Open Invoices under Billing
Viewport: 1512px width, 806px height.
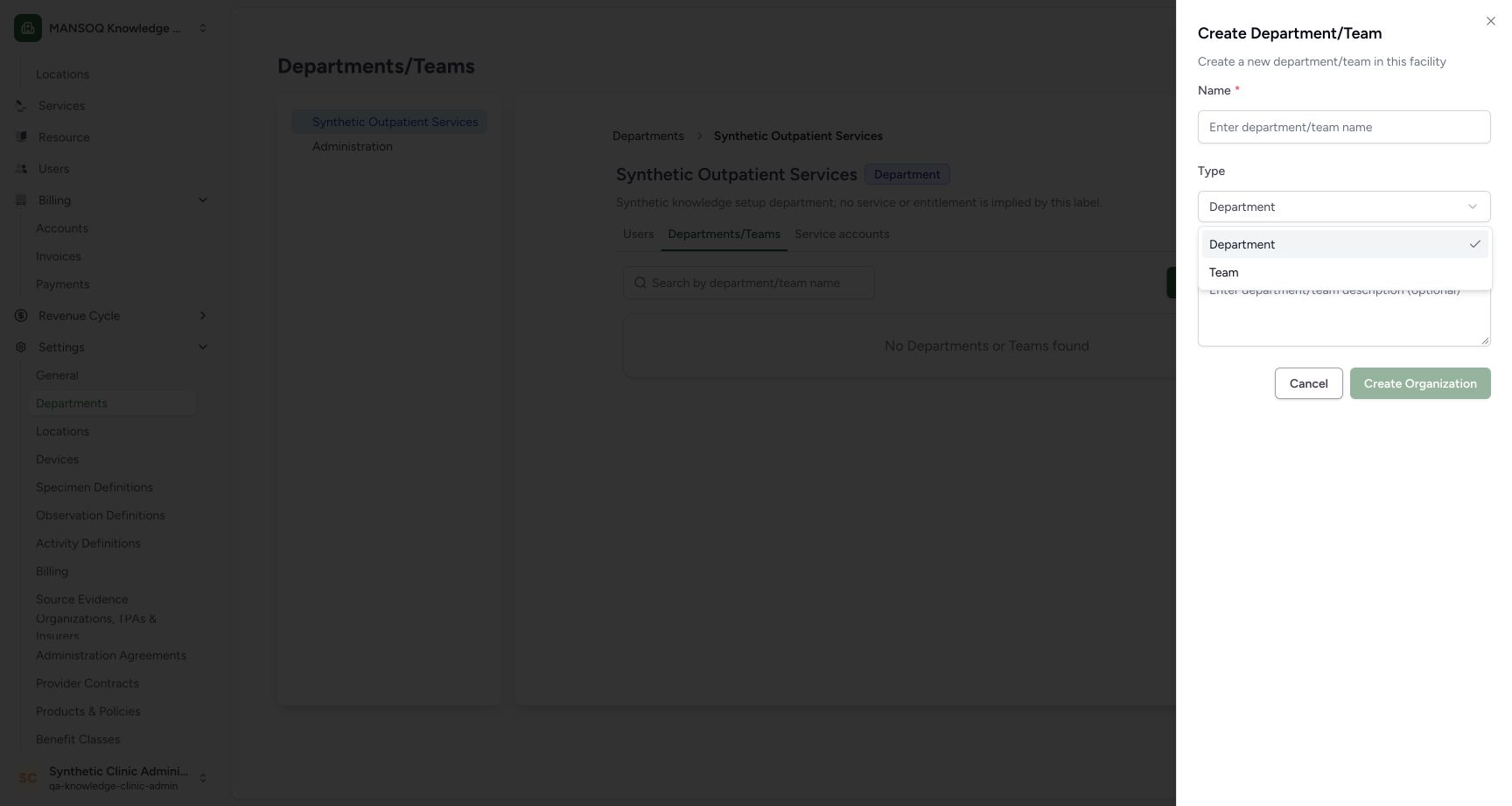[59, 256]
